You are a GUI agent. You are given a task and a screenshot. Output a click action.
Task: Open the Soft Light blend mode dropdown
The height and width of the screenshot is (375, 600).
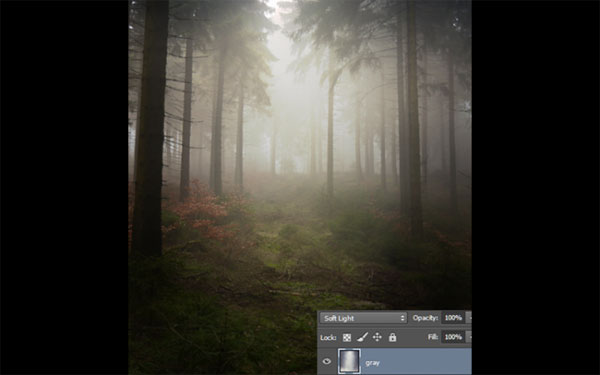point(363,318)
